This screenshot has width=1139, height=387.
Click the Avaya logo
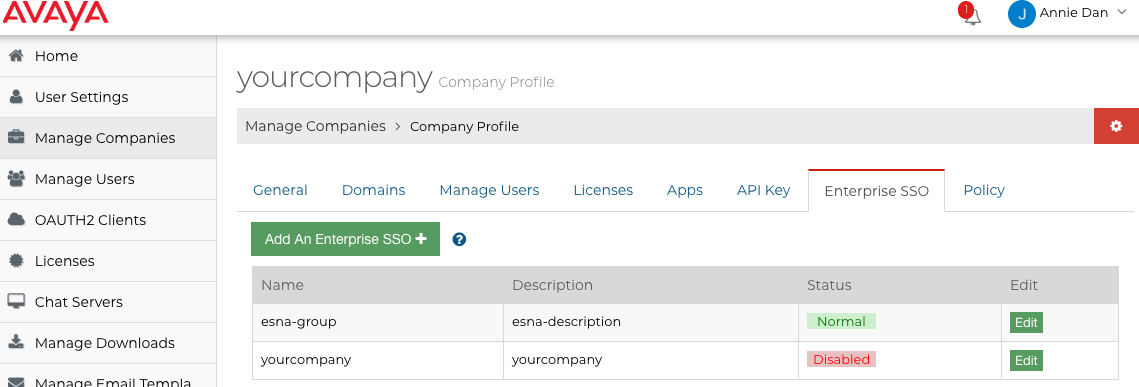(55, 15)
